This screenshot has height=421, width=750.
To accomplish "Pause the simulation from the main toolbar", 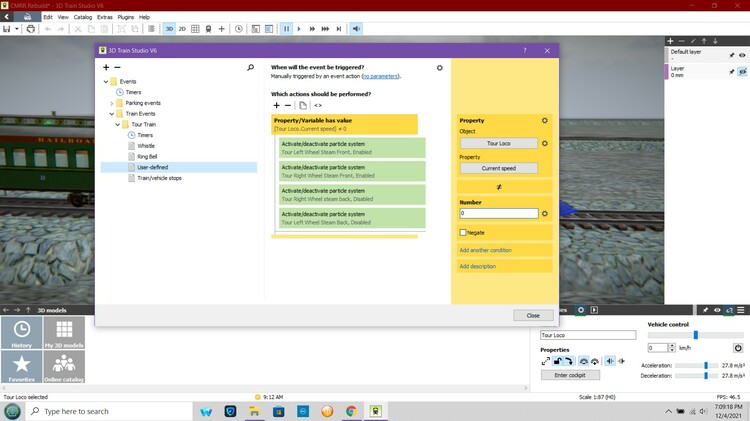I will coord(286,29).
